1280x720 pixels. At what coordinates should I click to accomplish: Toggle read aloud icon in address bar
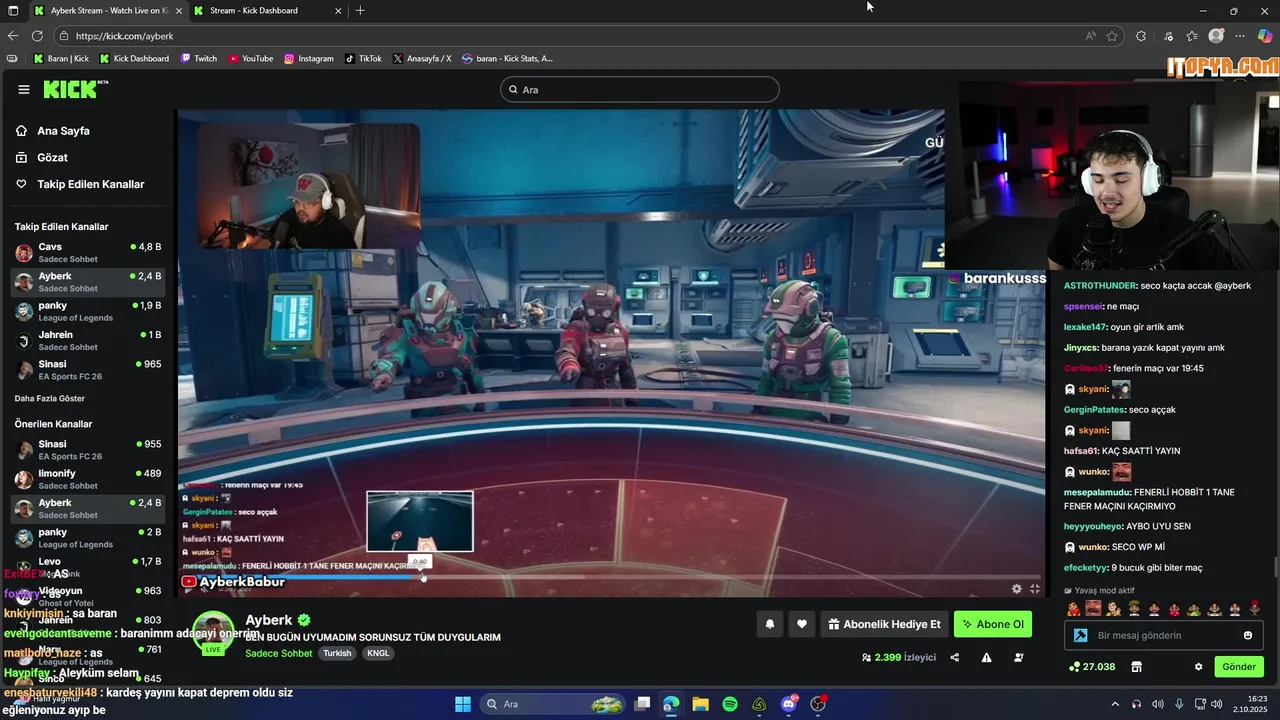tap(1091, 36)
